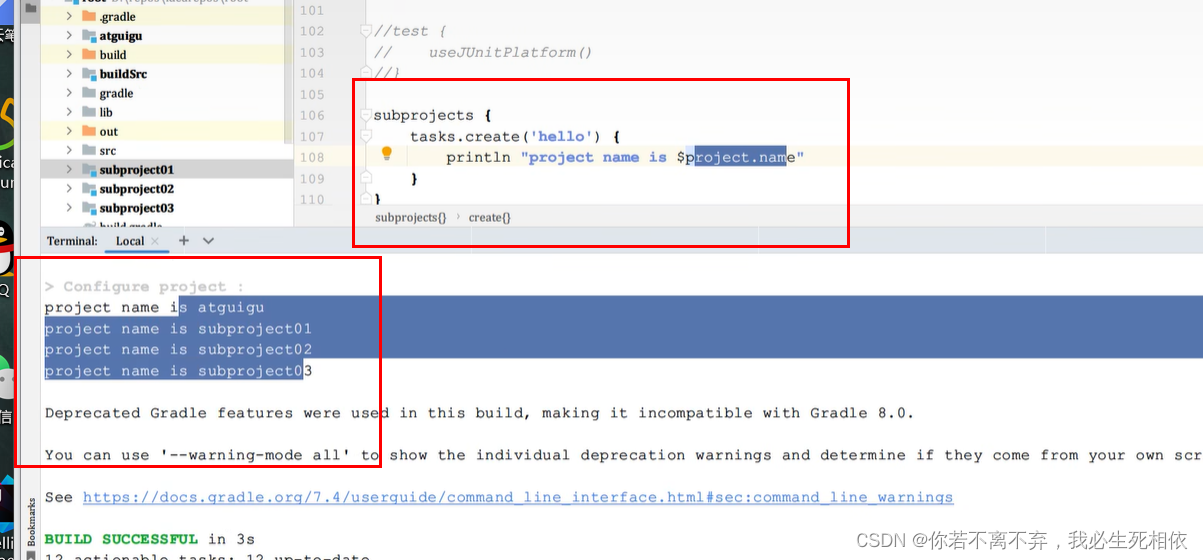The height and width of the screenshot is (560, 1203).
Task: Select buildSrc in the project tree
Action: (x=123, y=74)
